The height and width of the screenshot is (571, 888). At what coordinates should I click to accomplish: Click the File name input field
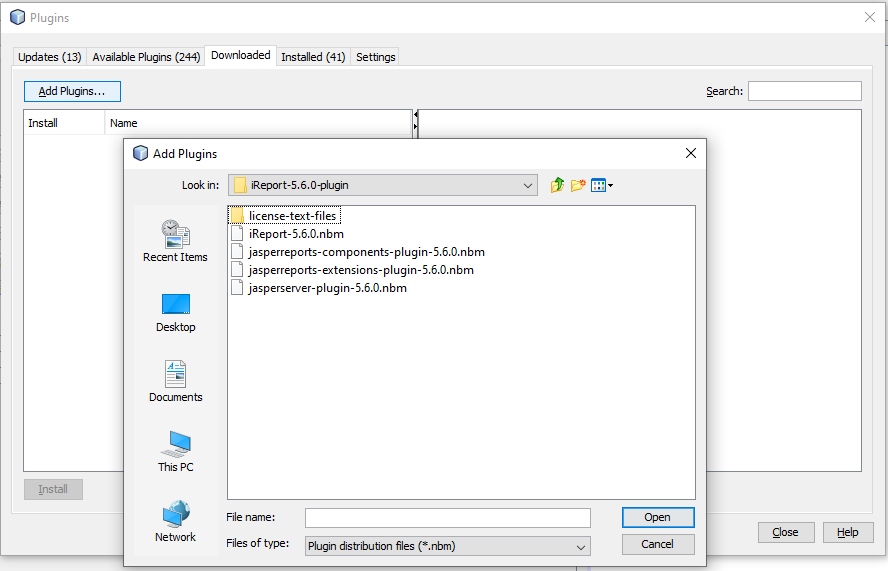[x=447, y=518]
